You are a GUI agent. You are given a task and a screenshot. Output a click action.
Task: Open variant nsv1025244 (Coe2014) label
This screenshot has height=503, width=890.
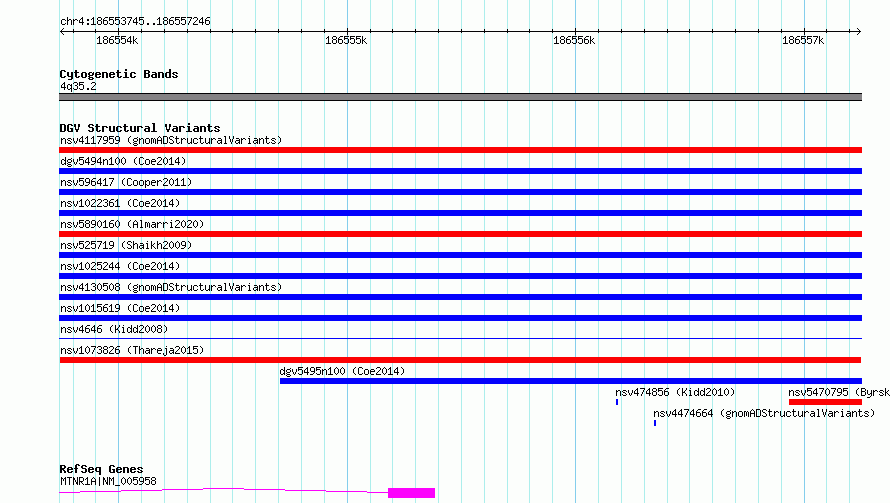[120, 266]
